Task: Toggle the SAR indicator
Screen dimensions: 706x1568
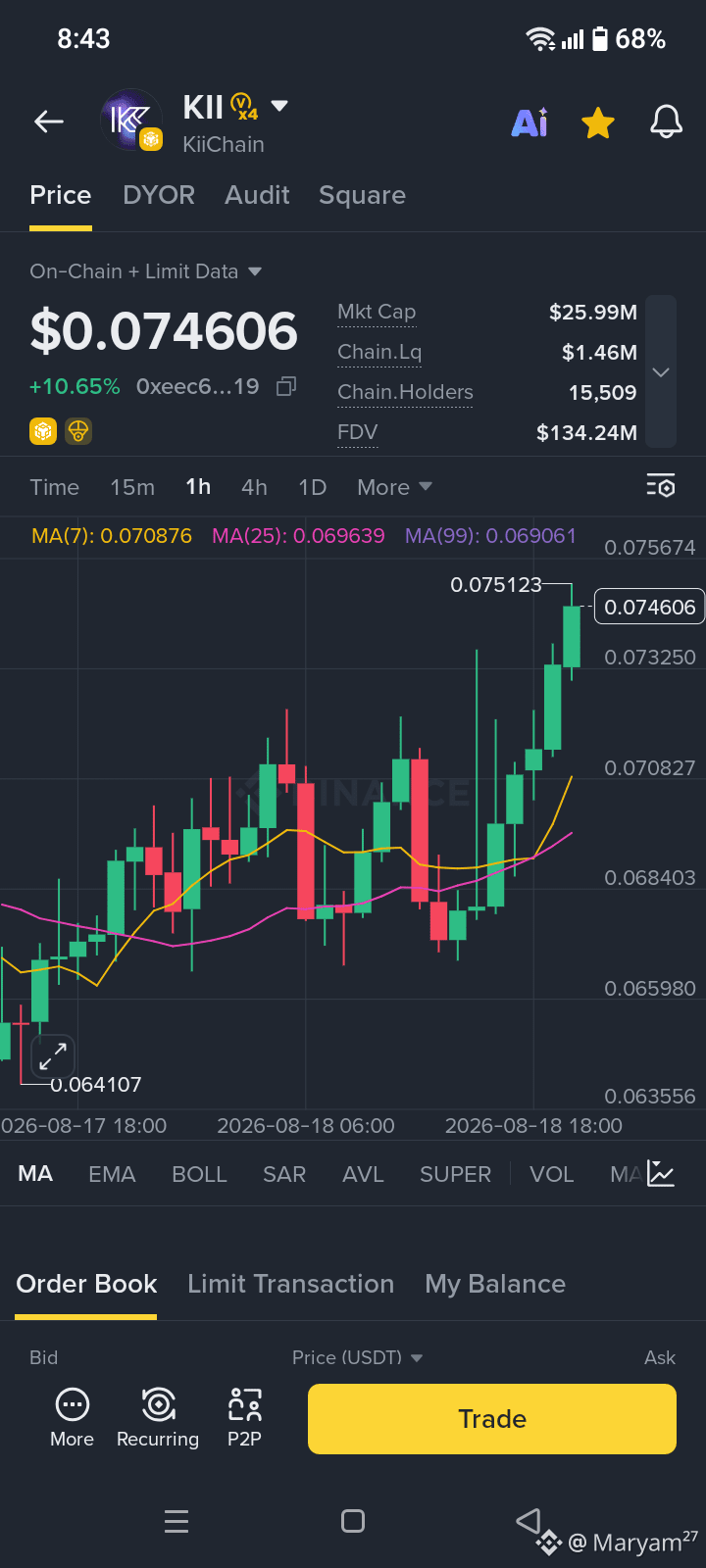Action: [x=284, y=1174]
